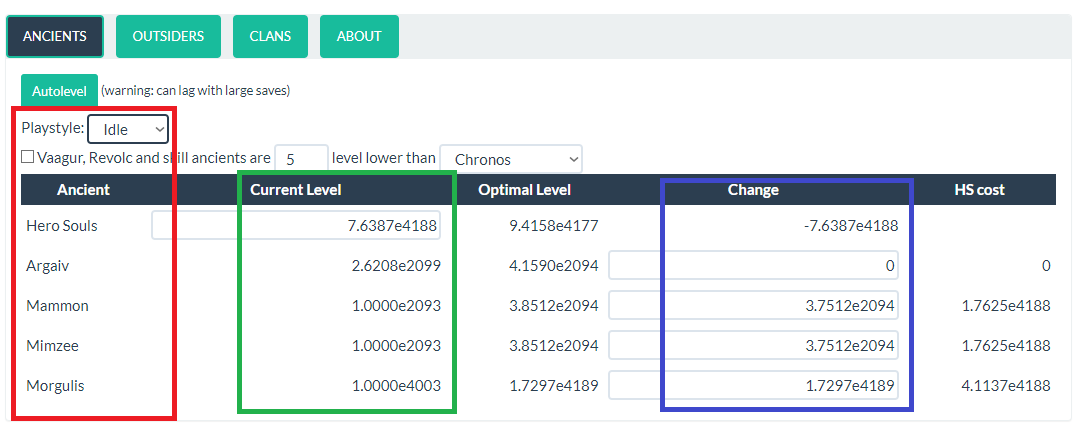Screen dimensions: 1082x437
Task: Click the Argaiv change input field
Action: [753, 266]
